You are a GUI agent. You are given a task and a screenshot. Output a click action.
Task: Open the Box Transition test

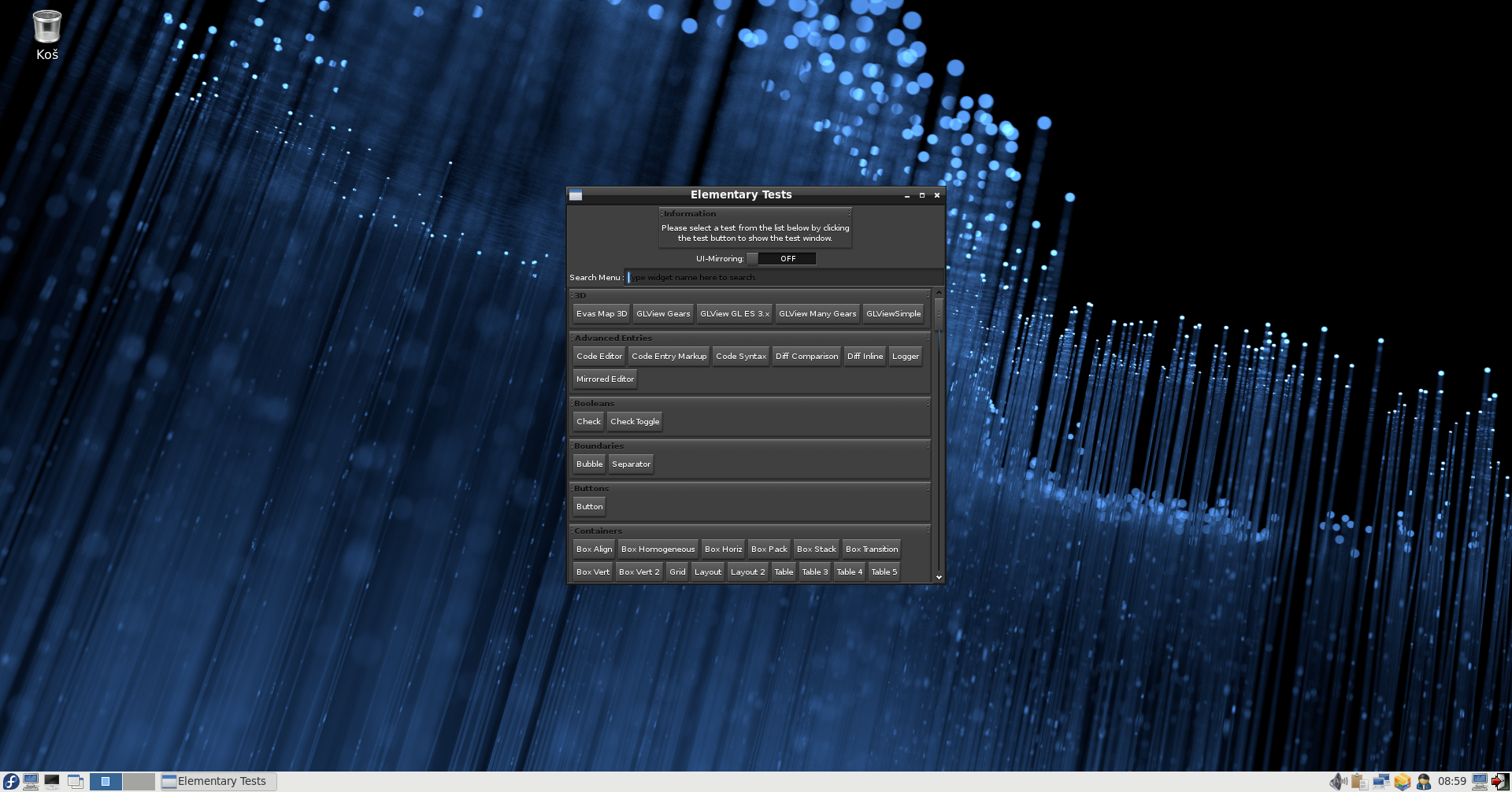pos(871,550)
